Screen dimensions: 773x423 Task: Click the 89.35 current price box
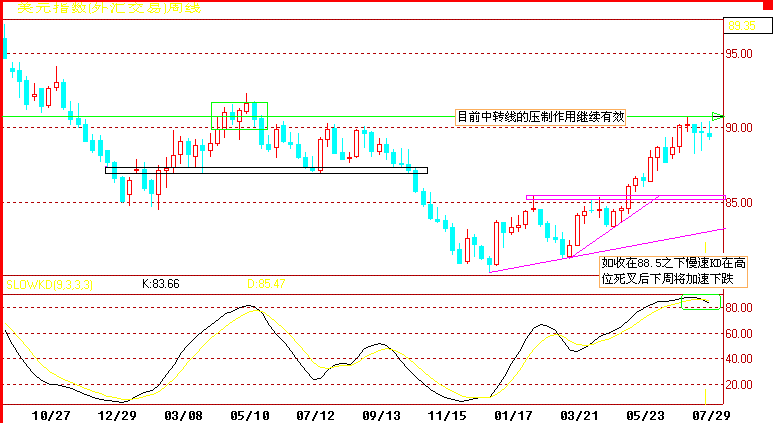pyautogui.click(x=747, y=25)
